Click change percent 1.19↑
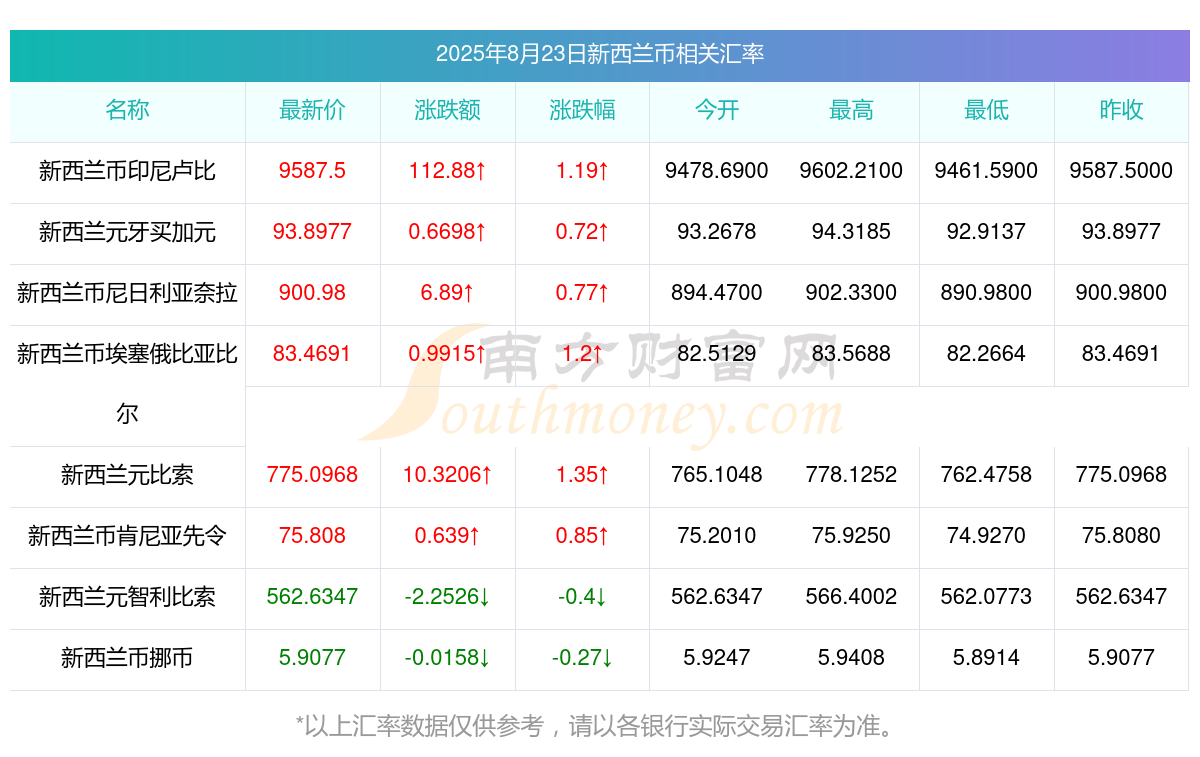Image resolution: width=1200 pixels, height=757 pixels. coord(583,171)
